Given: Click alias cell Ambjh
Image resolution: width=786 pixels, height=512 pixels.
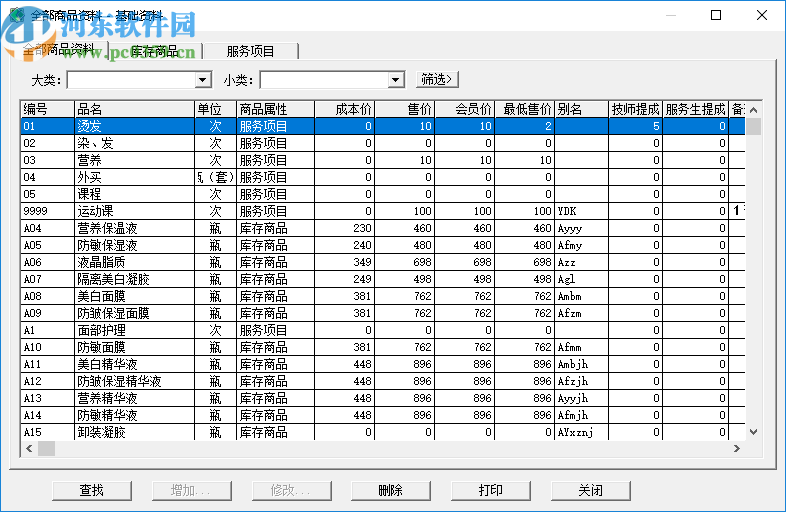Looking at the screenshot, I should (581, 364).
